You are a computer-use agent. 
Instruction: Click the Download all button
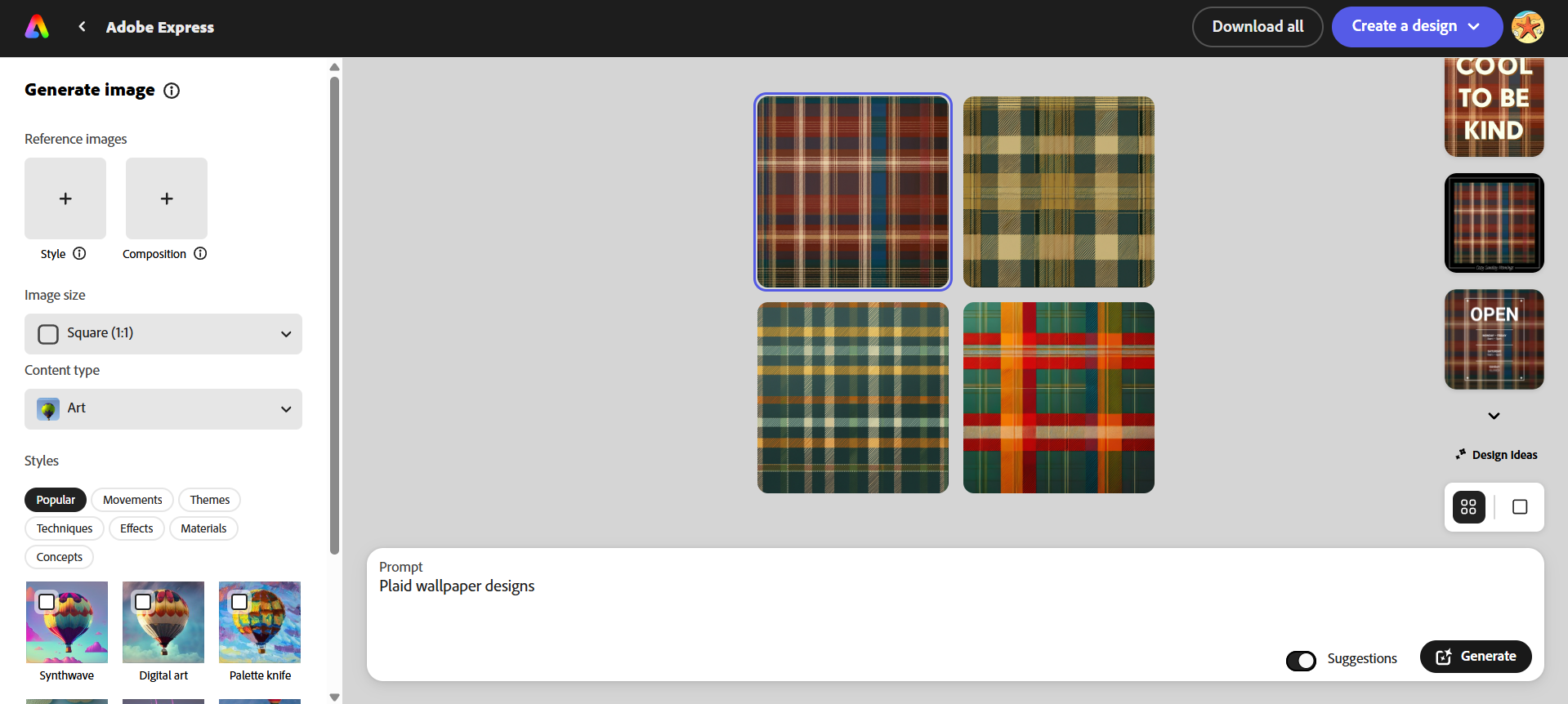tap(1258, 27)
